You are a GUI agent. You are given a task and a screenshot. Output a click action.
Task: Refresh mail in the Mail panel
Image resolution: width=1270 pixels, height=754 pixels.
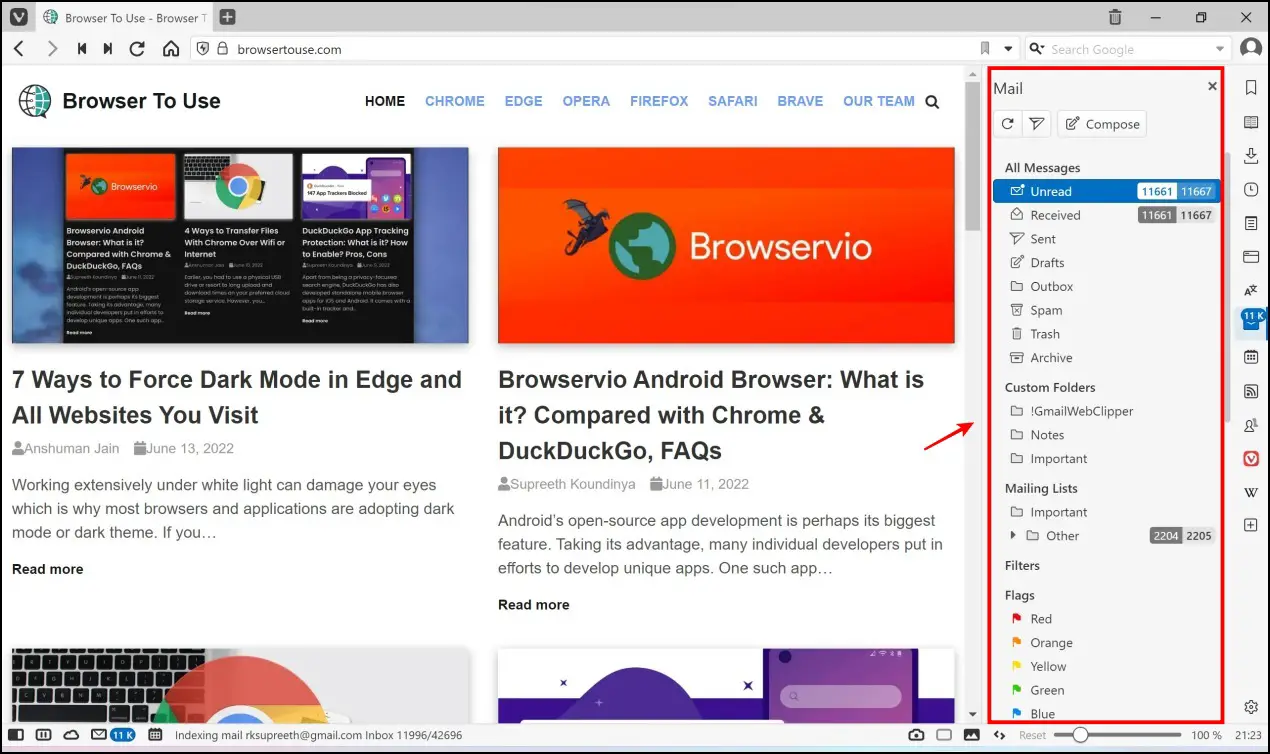pyautogui.click(x=1008, y=124)
